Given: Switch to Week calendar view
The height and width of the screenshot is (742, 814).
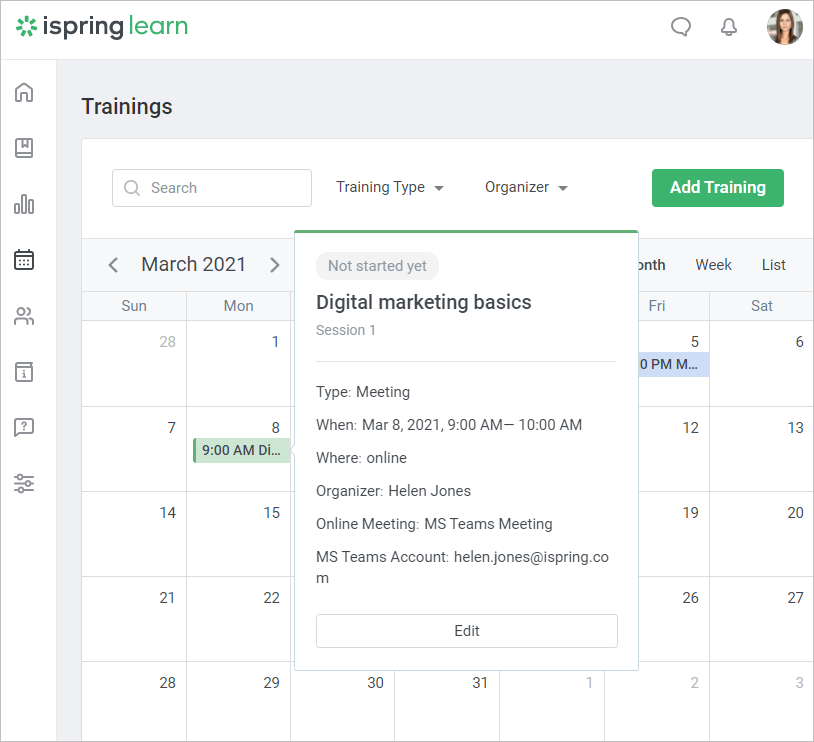Looking at the screenshot, I should 713,265.
